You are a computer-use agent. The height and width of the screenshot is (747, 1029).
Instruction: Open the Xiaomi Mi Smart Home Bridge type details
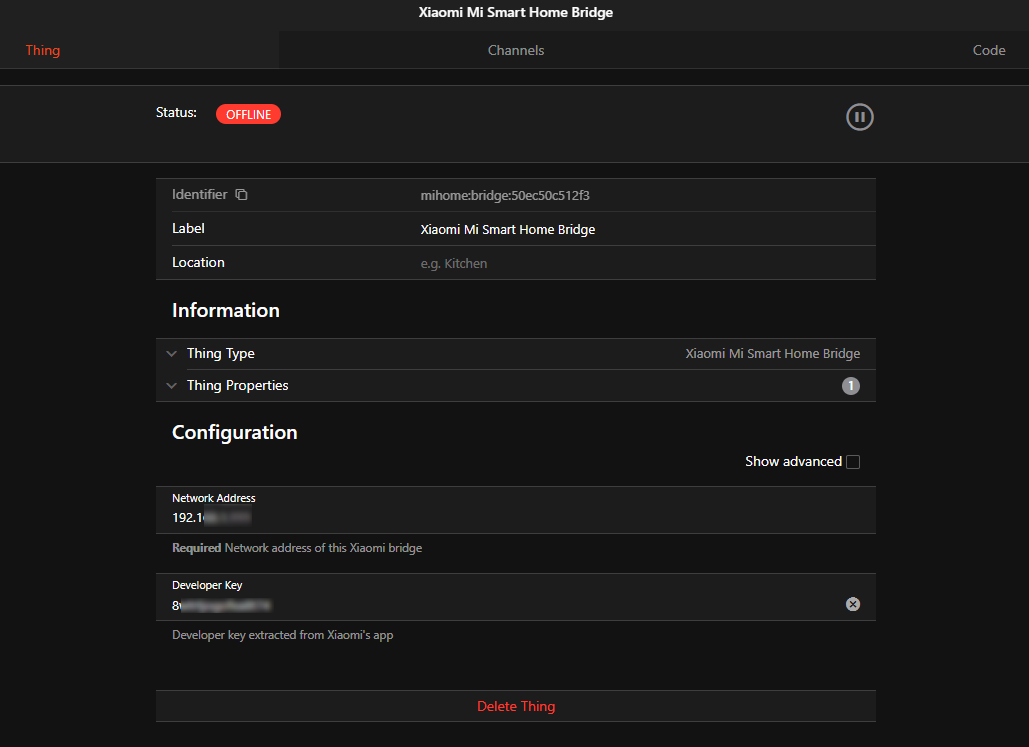pyautogui.click(x=771, y=354)
